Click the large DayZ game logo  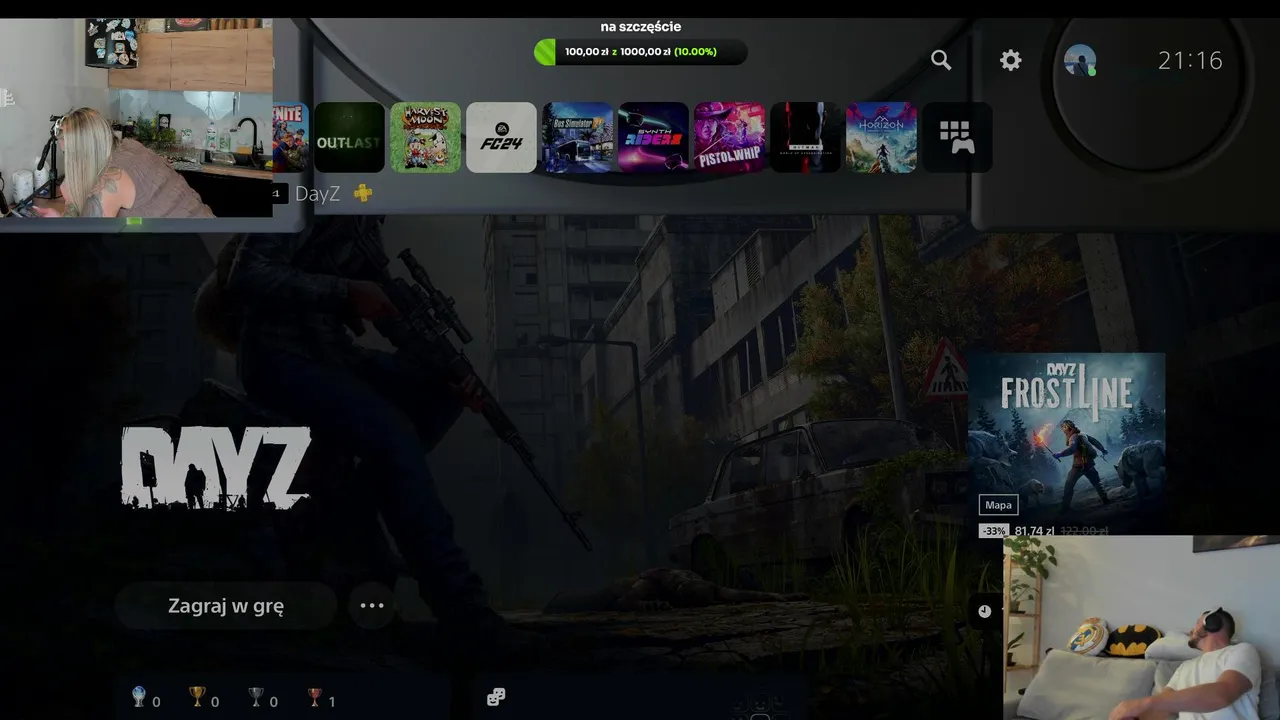[x=216, y=468]
